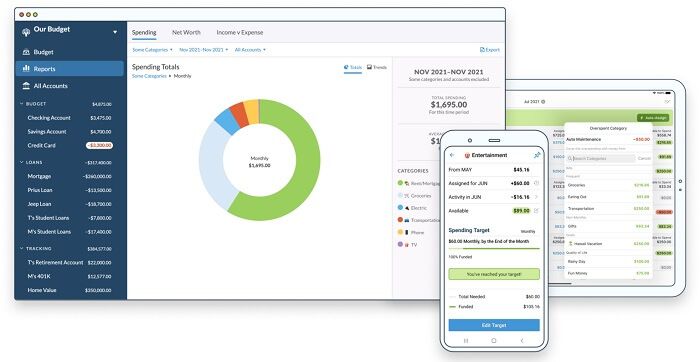Click the phone emoji in Categories list
The height and width of the screenshot is (362, 700).
pyautogui.click(x=407, y=233)
